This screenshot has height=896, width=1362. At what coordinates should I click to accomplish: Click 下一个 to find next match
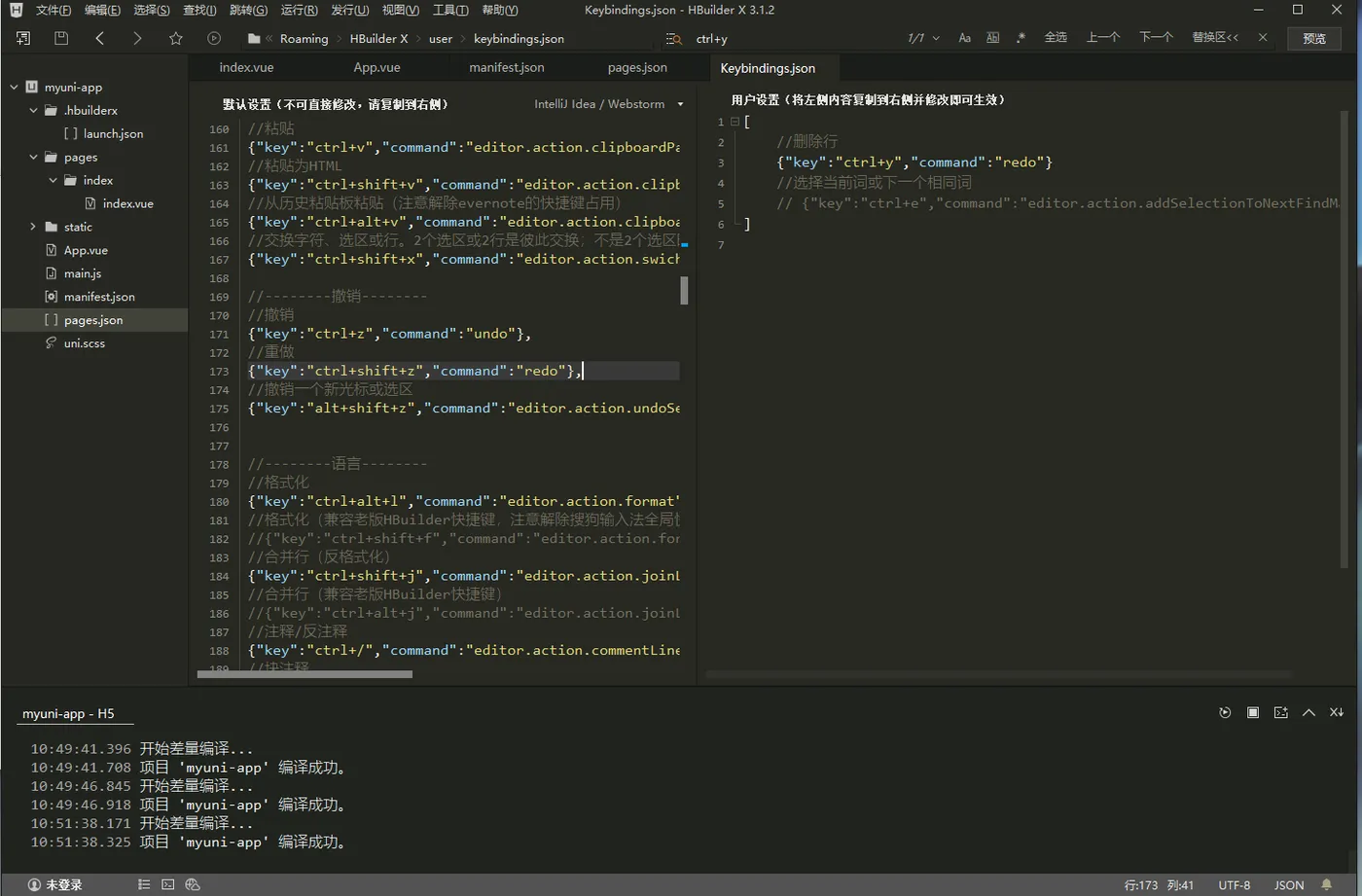click(1155, 37)
